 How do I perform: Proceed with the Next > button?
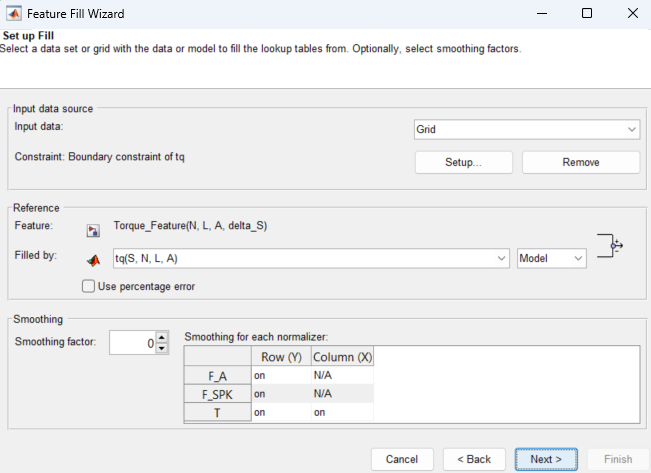tap(546, 459)
